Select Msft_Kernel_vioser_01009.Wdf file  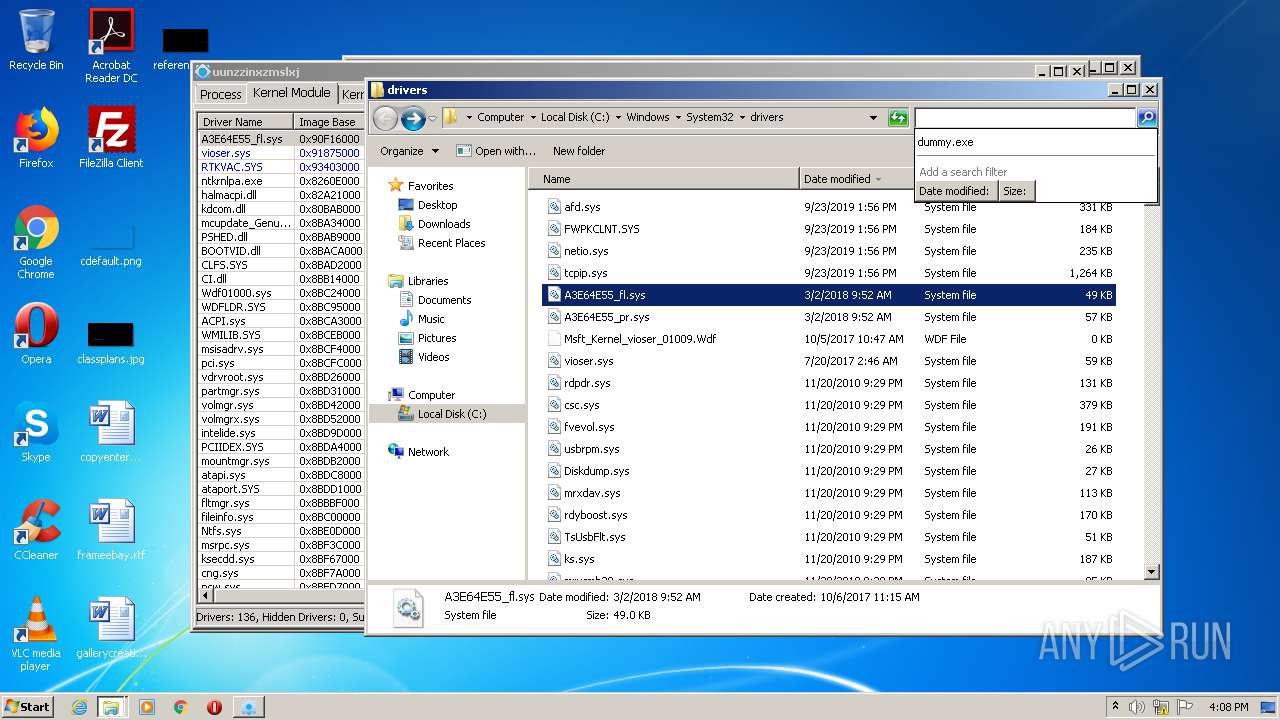pos(828,339)
